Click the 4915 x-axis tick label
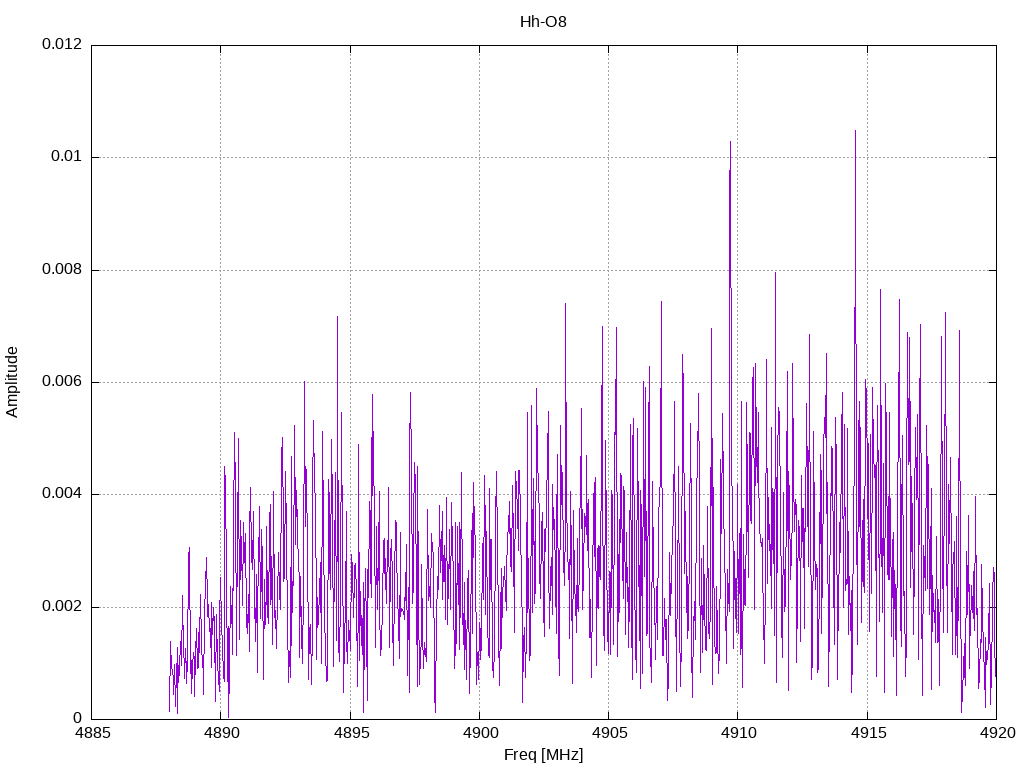 [x=868, y=733]
